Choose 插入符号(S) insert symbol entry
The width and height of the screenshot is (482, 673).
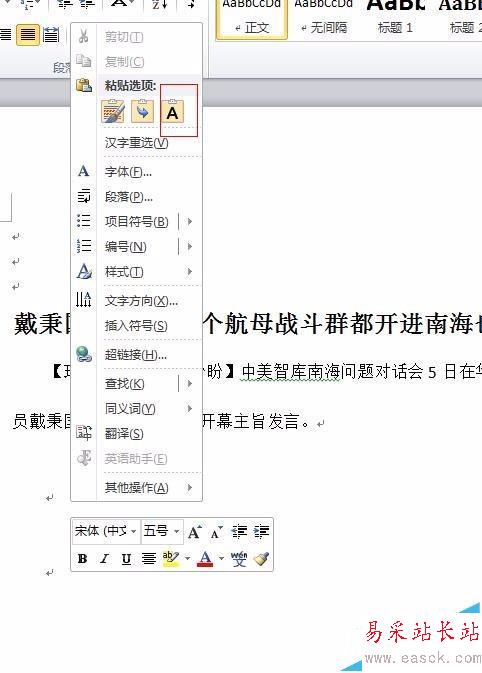click(x=136, y=326)
